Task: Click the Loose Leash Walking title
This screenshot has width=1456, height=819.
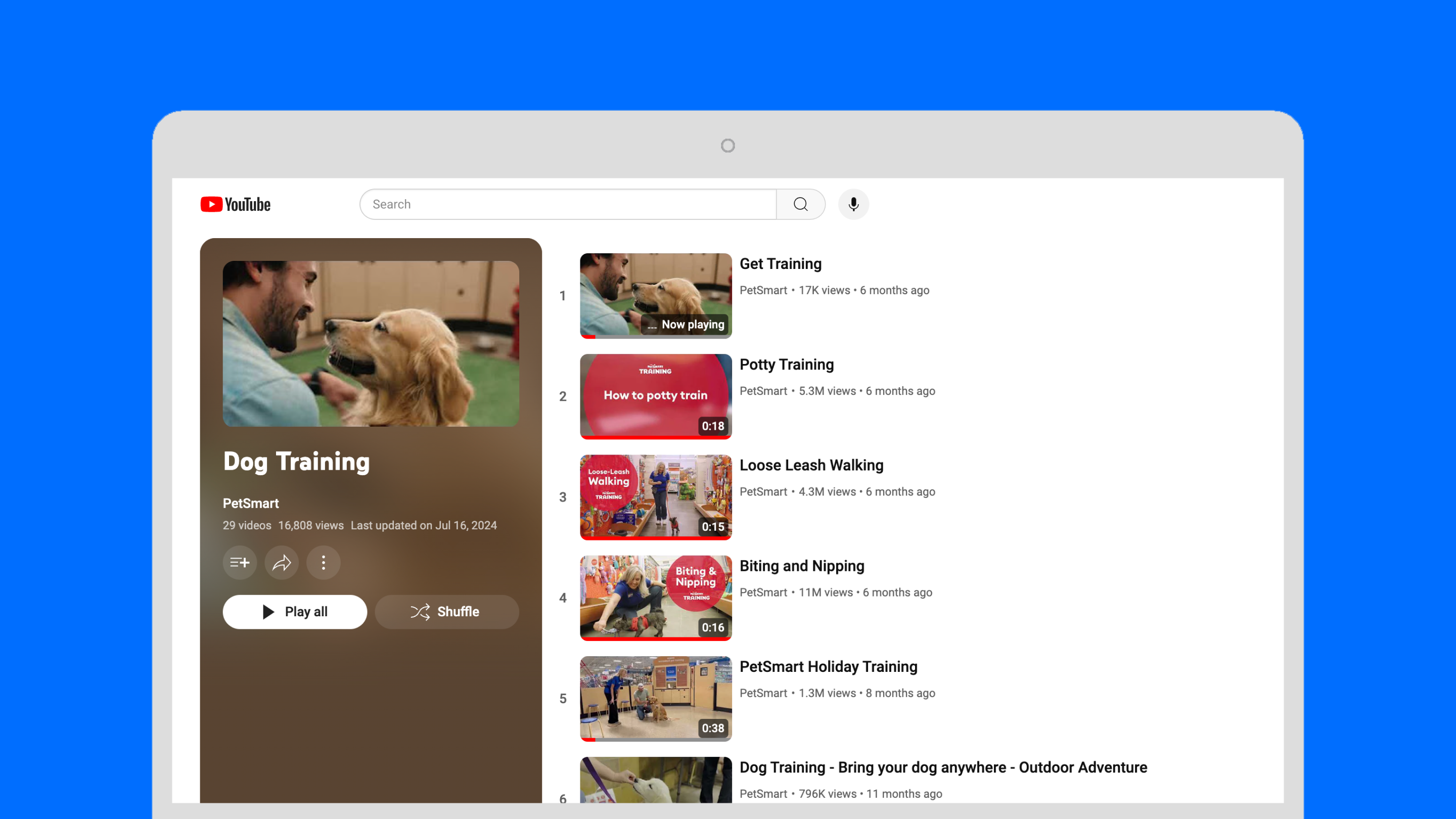Action: click(811, 465)
